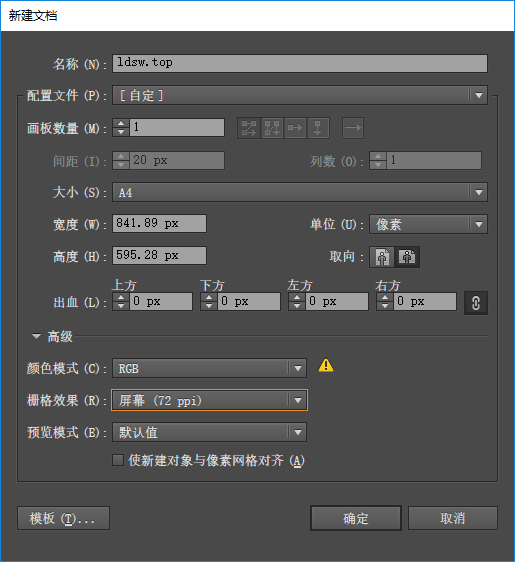
Task: Choose arrange by row artboard icon
Action: [295, 128]
